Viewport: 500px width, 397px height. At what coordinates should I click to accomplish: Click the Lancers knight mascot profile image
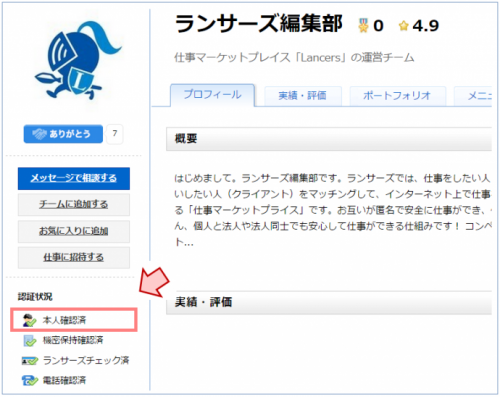point(78,61)
